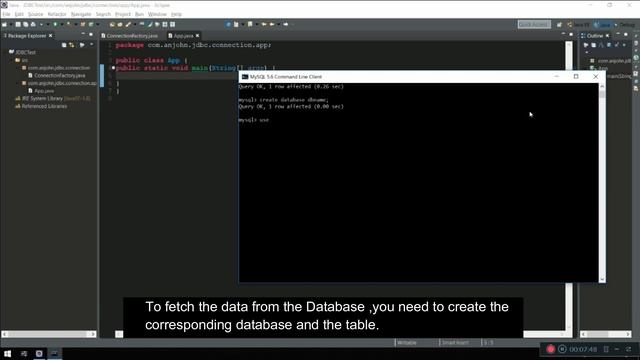Open the Window menu
Viewport: 640px width, 360px height.
click(157, 14)
